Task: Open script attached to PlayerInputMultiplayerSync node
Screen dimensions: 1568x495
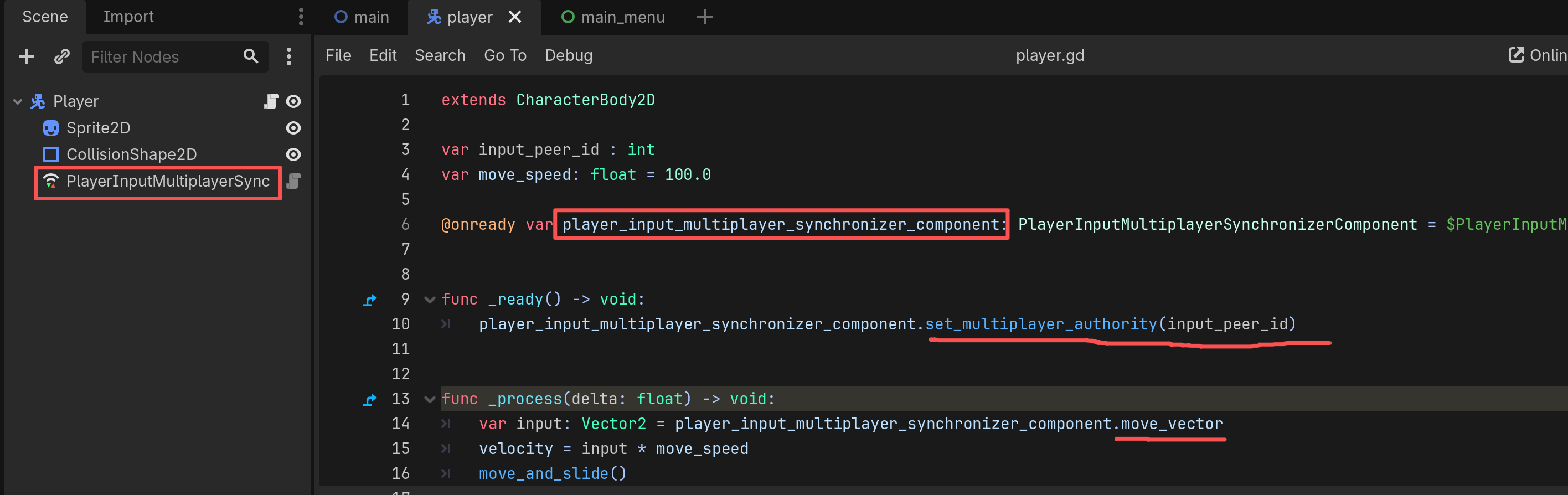Action: (294, 182)
